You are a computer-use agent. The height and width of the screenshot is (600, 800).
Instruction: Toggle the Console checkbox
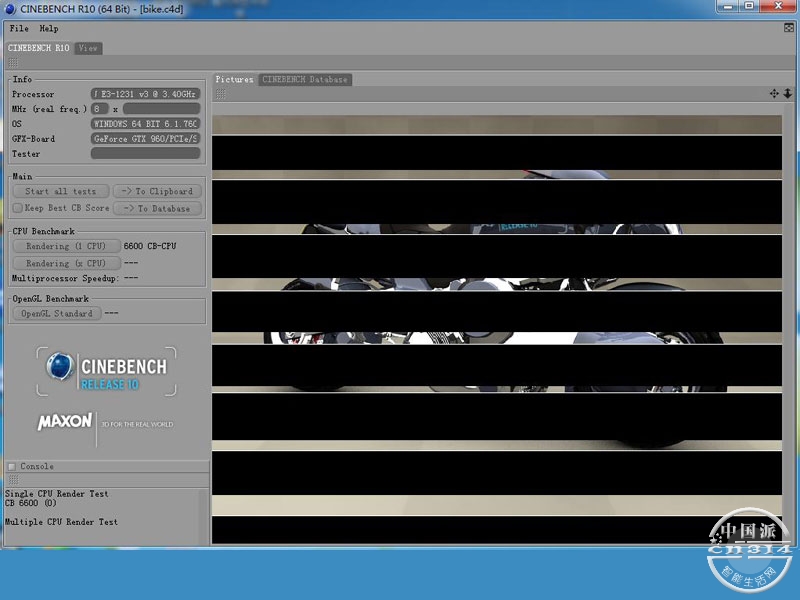pos(12,466)
